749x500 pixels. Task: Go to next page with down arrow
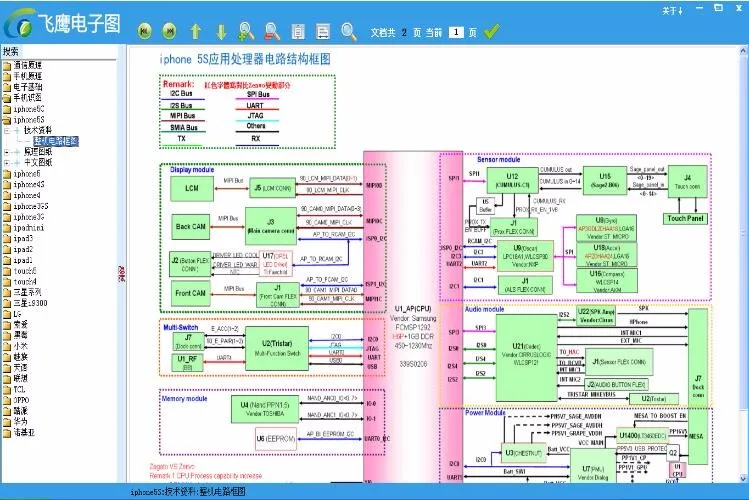221,31
